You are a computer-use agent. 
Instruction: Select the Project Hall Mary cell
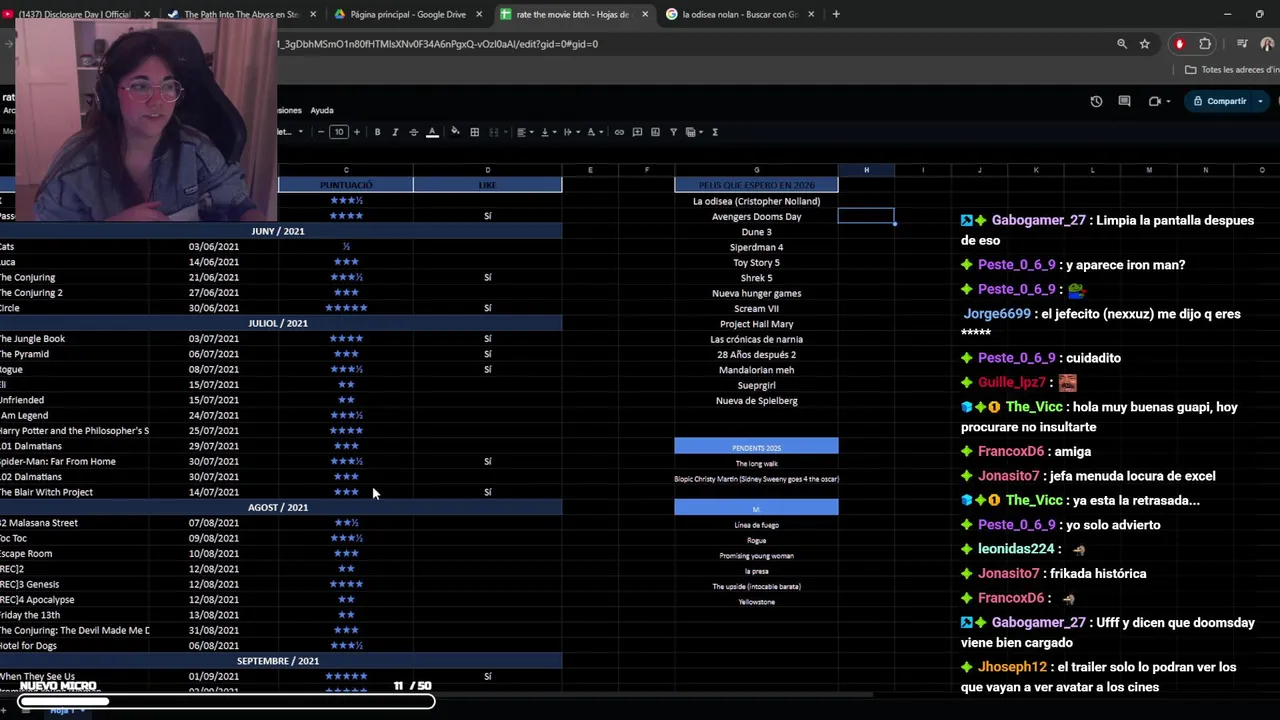pyautogui.click(x=756, y=324)
